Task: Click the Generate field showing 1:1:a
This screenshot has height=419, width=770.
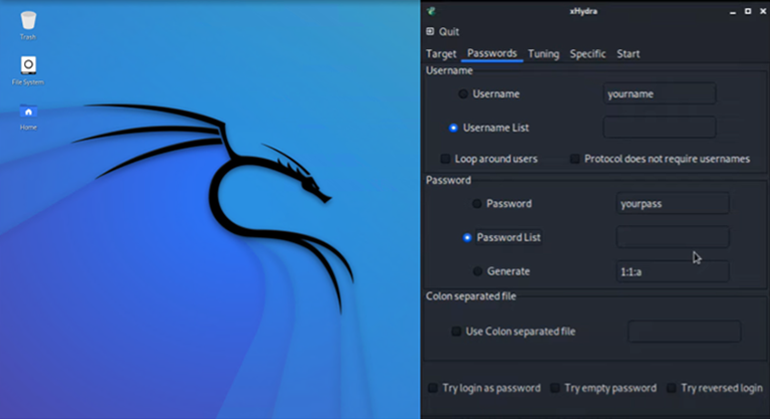Action: [673, 271]
